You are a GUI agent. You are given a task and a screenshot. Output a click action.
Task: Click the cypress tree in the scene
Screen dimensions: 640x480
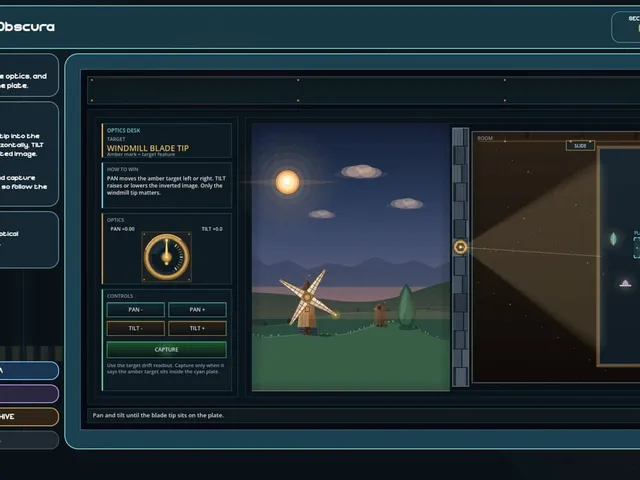[x=406, y=307]
